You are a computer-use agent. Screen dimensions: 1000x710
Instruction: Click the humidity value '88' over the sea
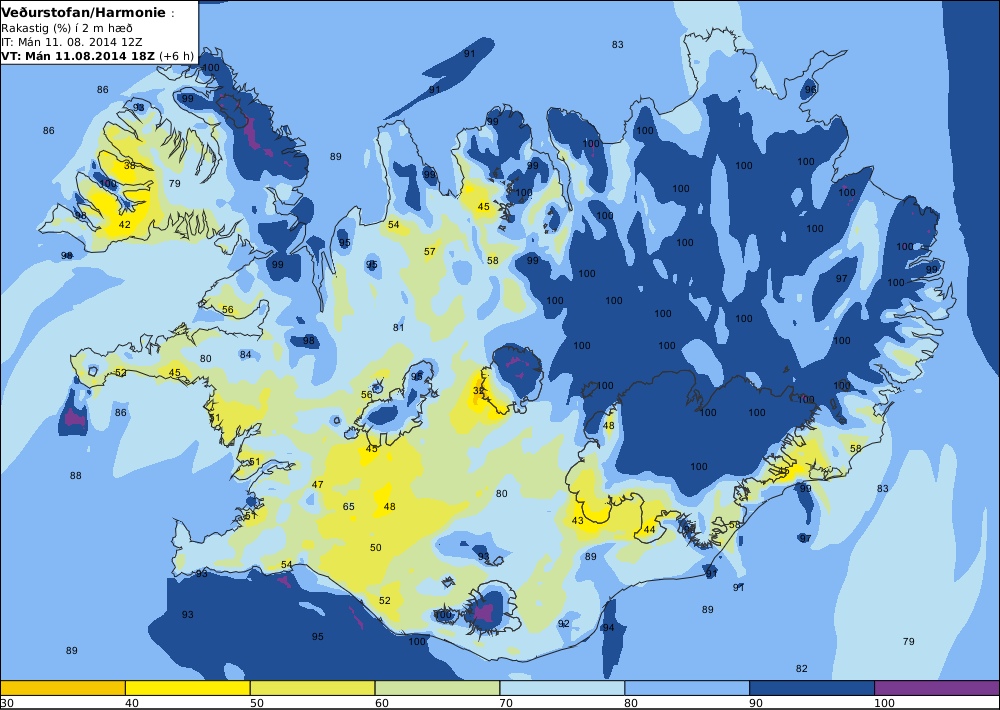point(76,475)
